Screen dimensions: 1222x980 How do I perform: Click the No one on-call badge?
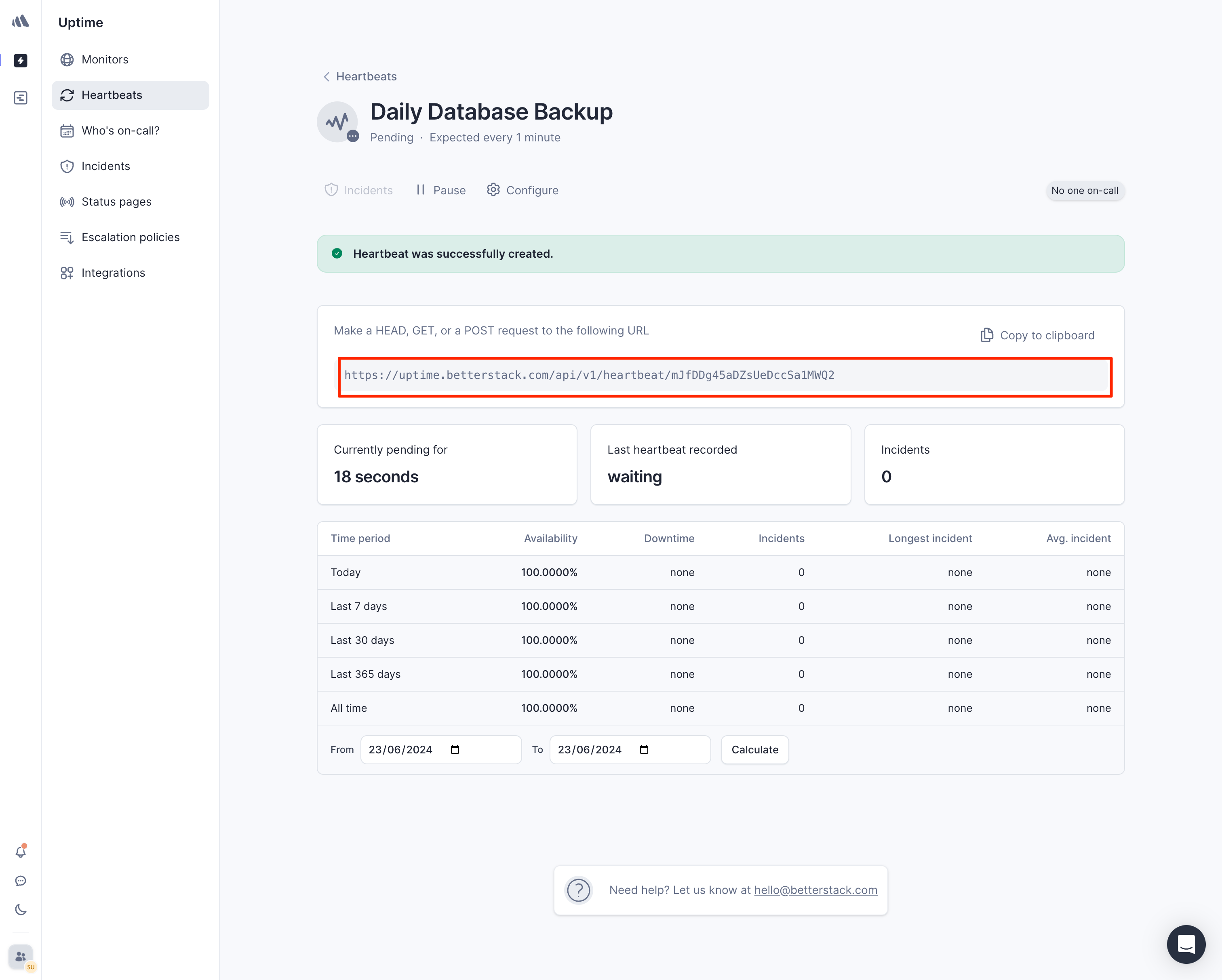coord(1084,191)
